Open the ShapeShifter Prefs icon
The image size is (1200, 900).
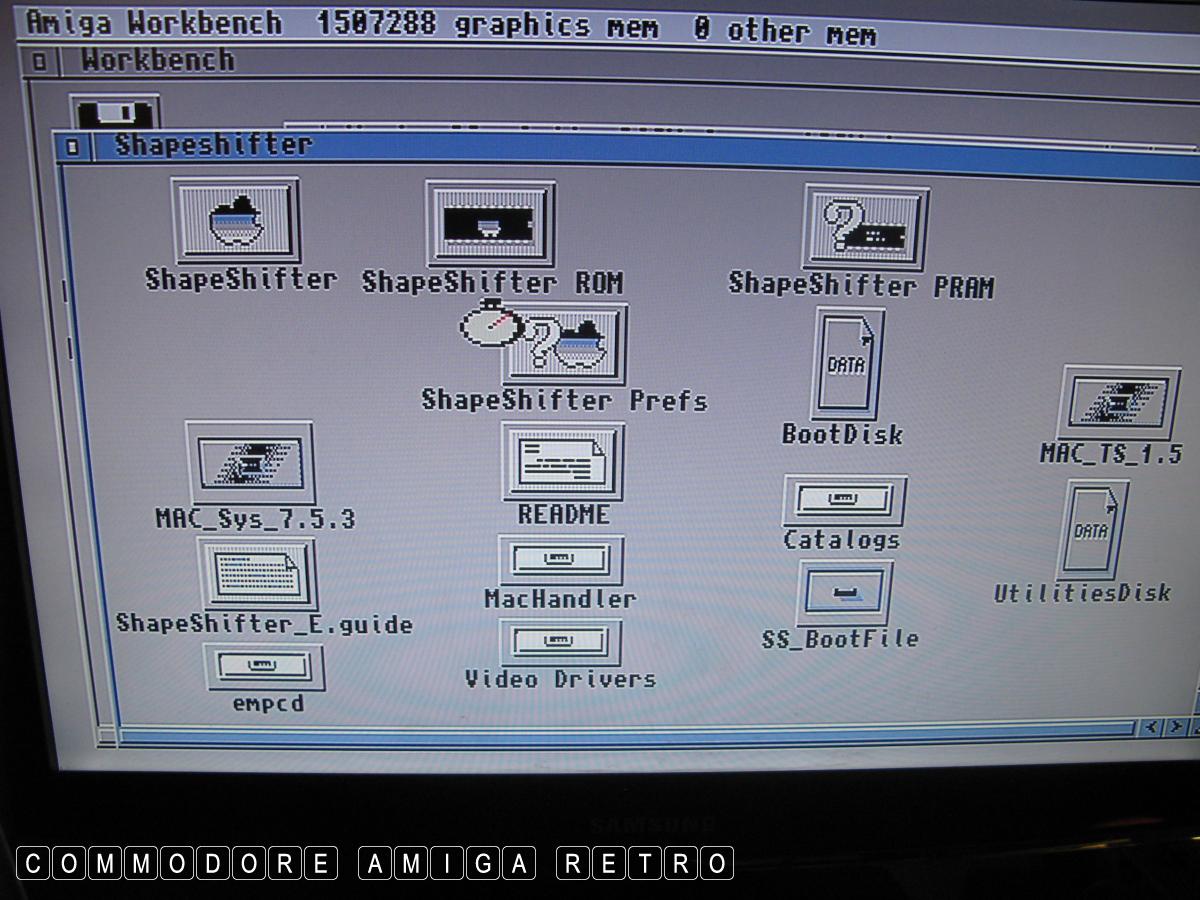tap(565, 346)
